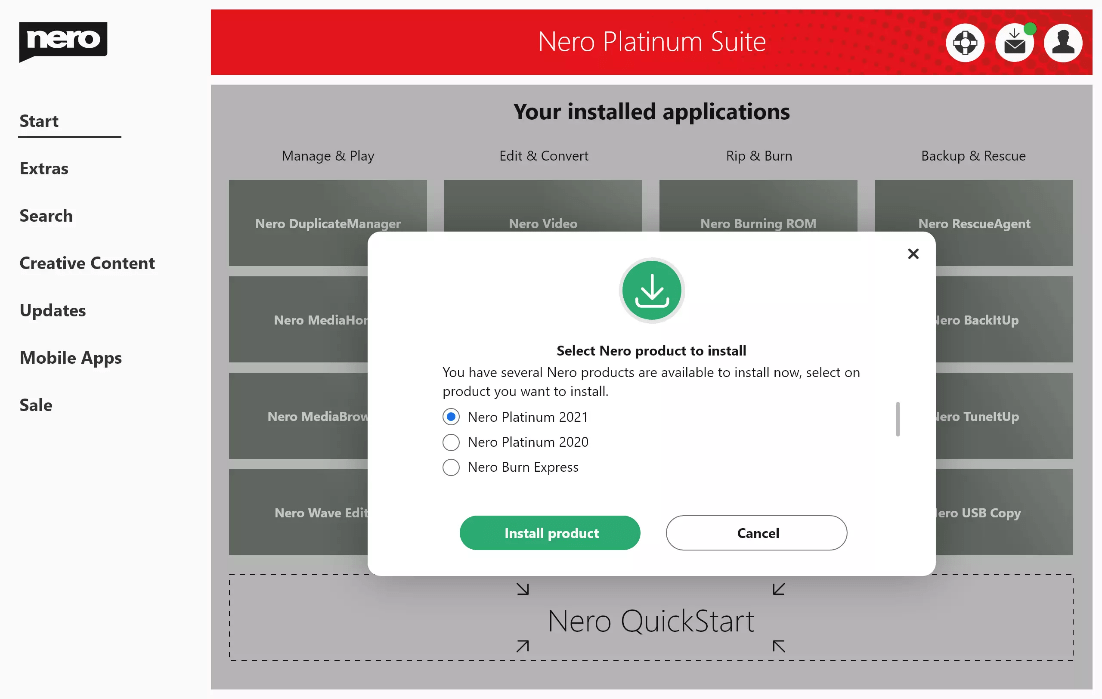Open Nero Burning ROM tile

[x=757, y=223]
